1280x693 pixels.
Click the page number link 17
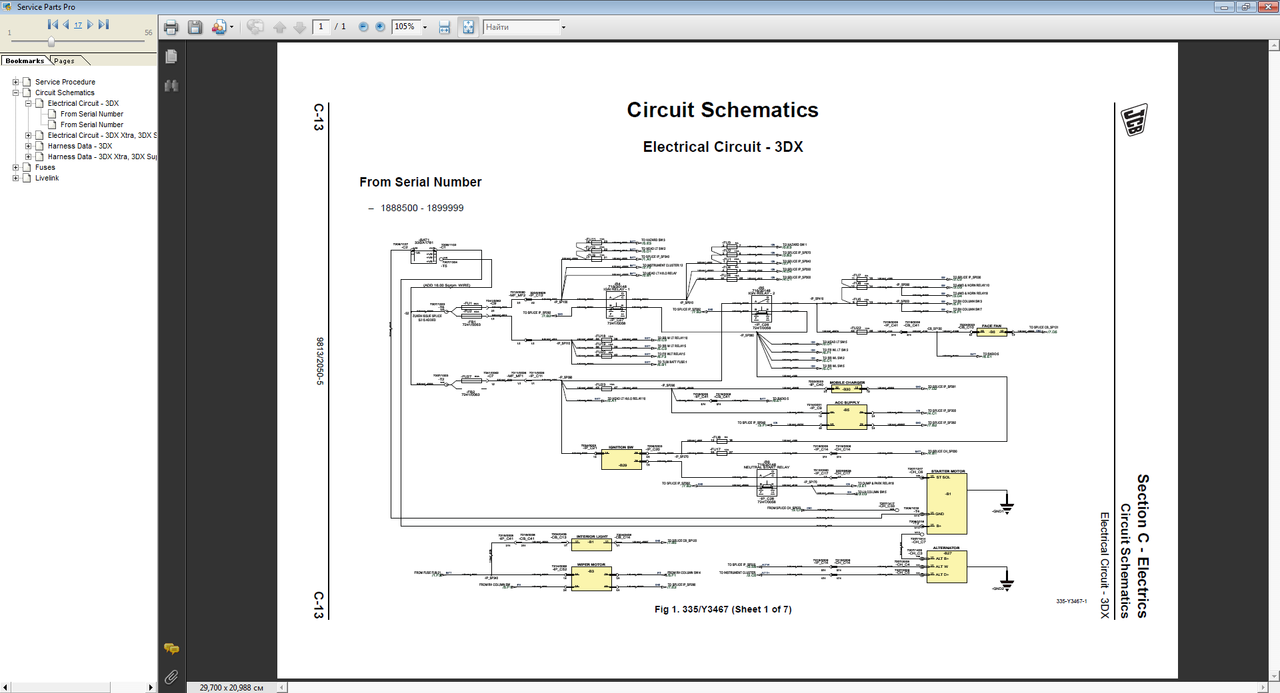78,24
